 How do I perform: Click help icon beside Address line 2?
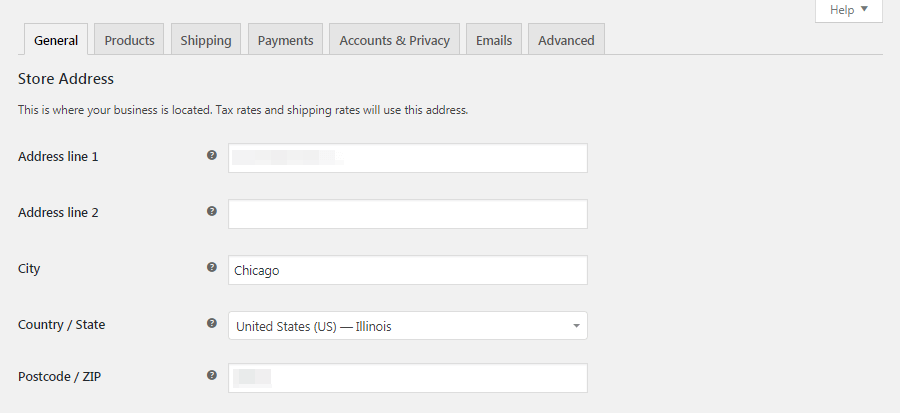pos(211,212)
